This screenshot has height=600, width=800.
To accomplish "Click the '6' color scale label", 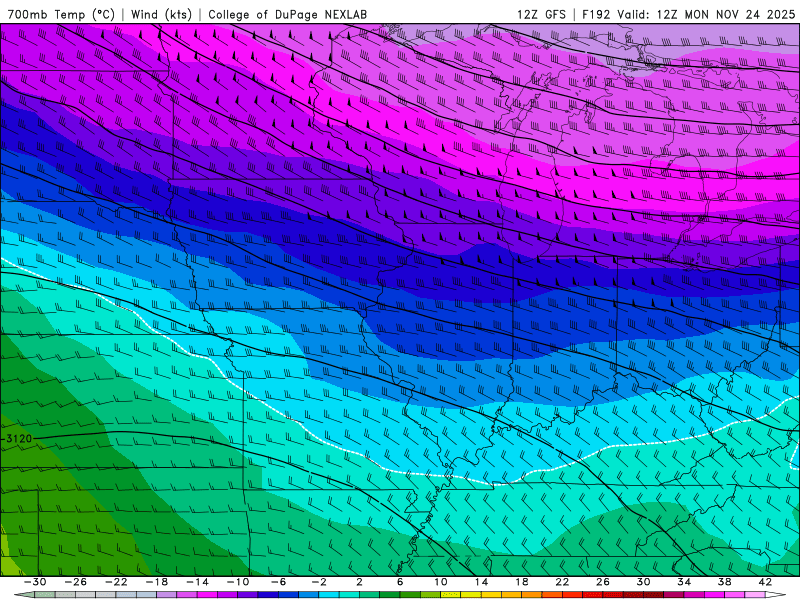I will point(400,582).
